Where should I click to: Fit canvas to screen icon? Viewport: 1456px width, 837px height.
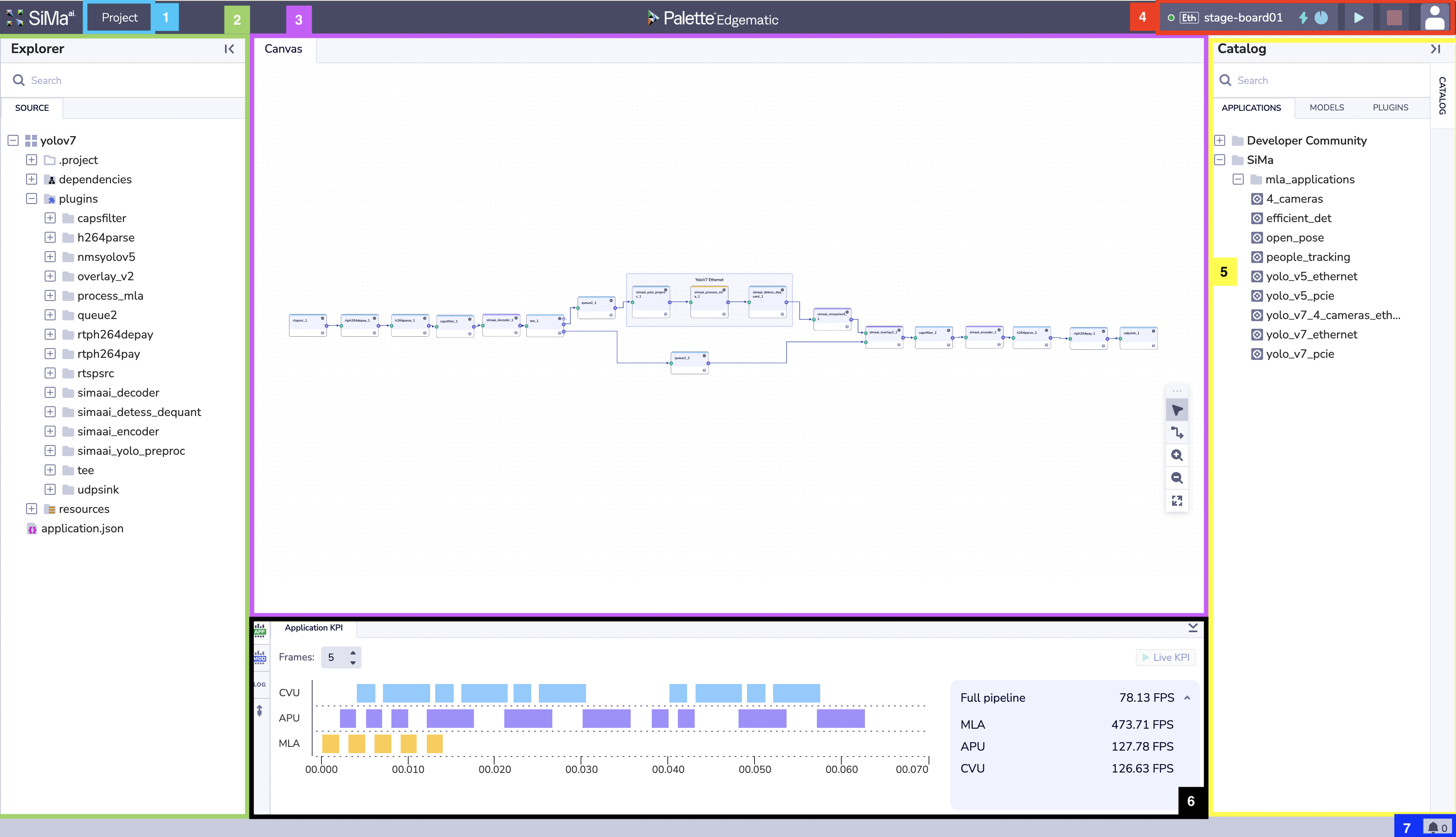pyautogui.click(x=1177, y=501)
